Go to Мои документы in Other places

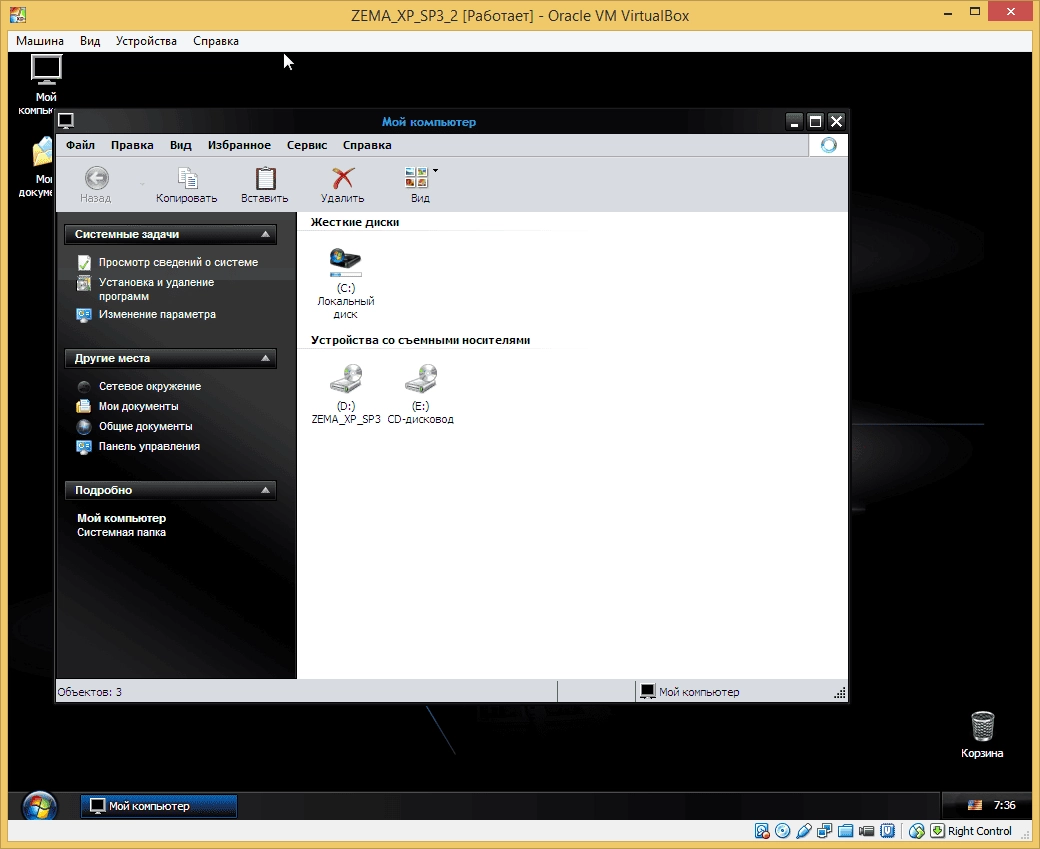click(139, 406)
